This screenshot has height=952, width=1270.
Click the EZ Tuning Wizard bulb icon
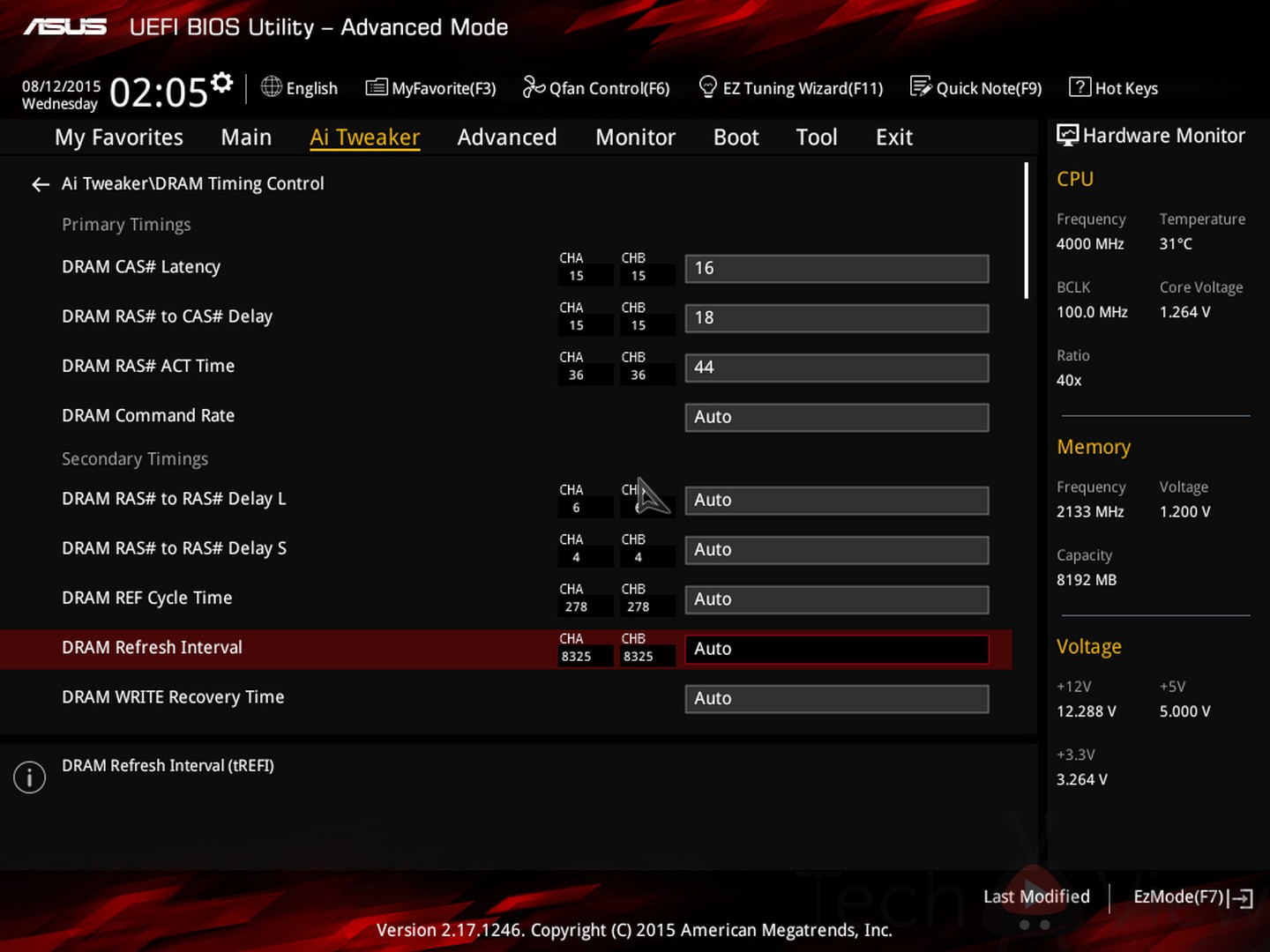coord(707,86)
